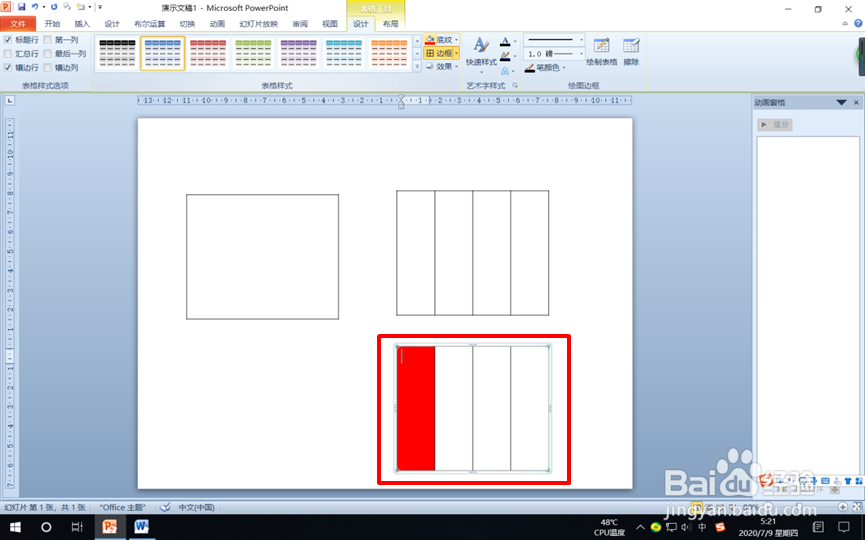Switch to the 切换 Transitions tab
This screenshot has width=865, height=540.
188,24
